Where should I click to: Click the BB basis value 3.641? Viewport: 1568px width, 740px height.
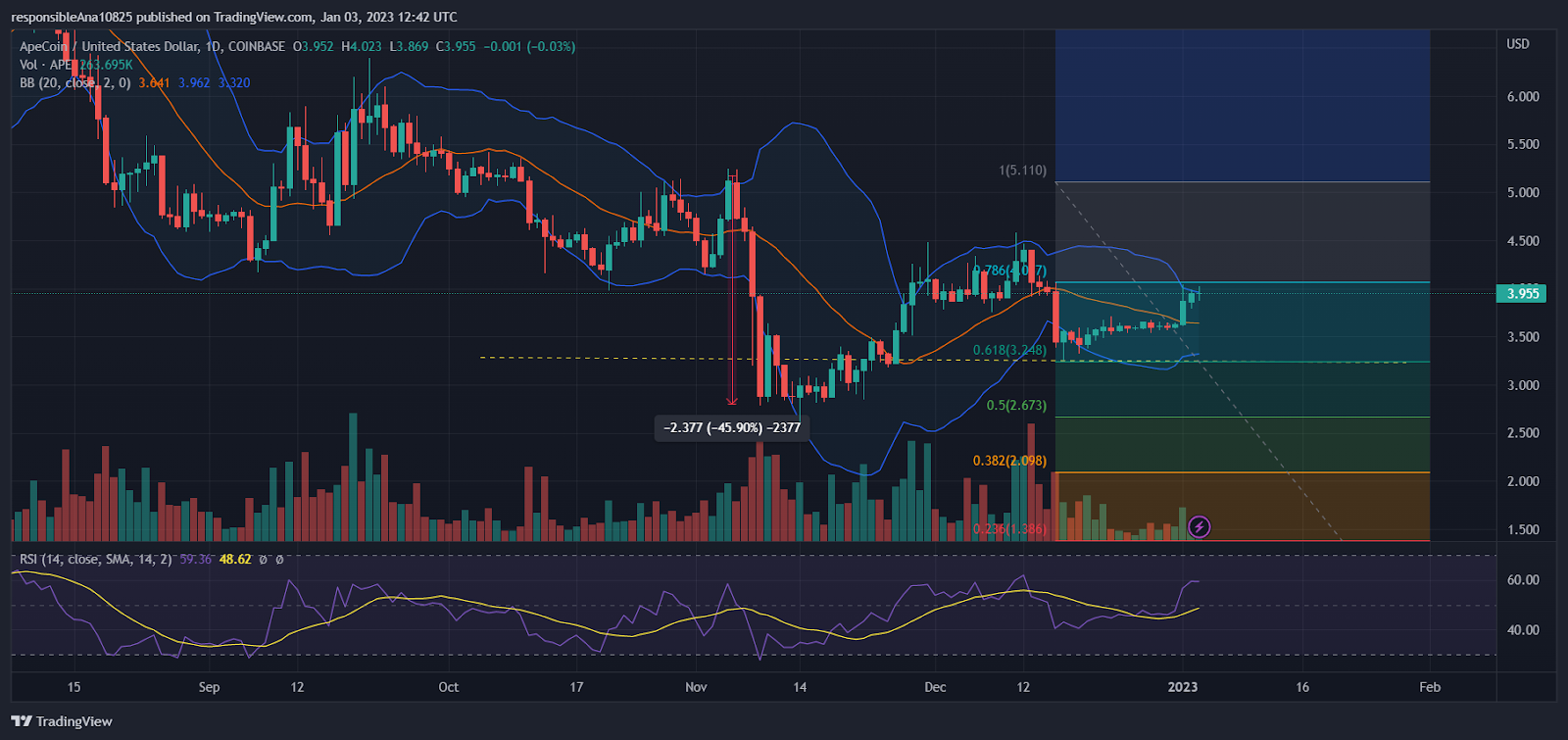pyautogui.click(x=154, y=83)
